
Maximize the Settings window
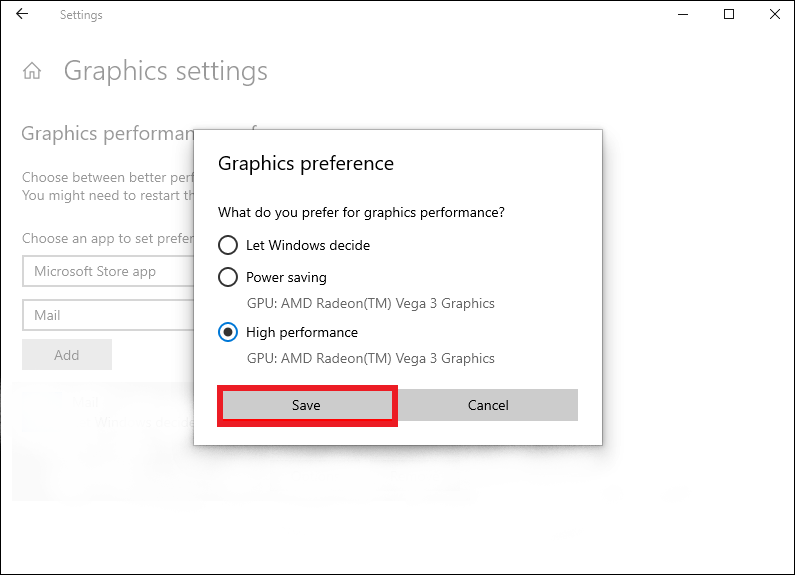coord(729,15)
